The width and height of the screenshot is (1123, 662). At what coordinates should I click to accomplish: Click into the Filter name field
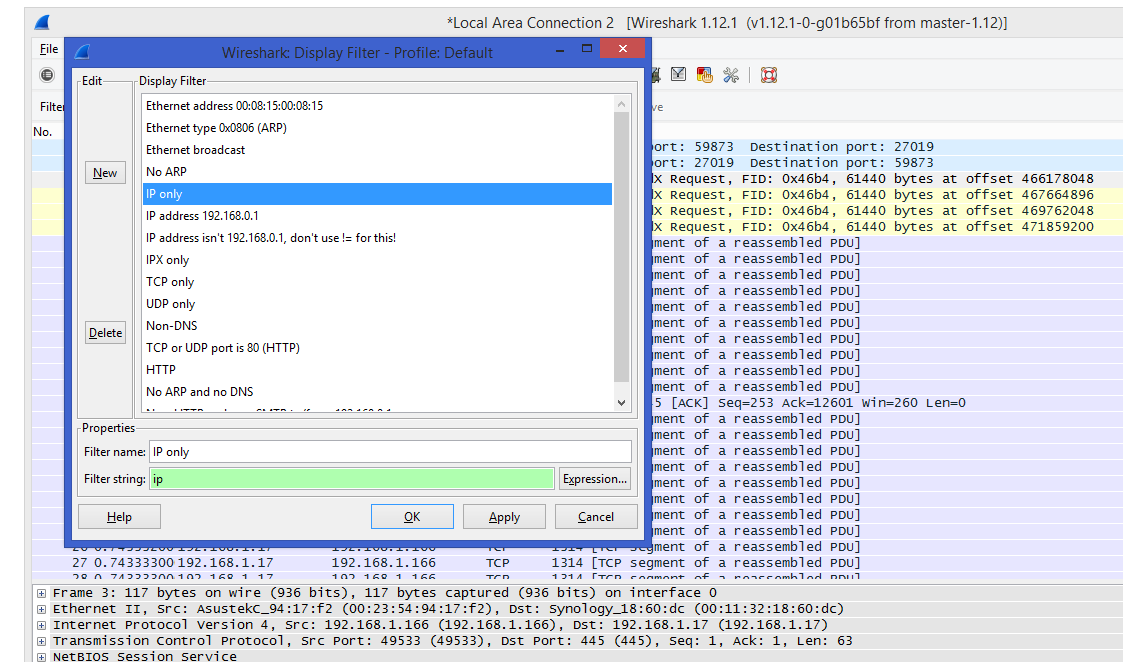(390, 451)
